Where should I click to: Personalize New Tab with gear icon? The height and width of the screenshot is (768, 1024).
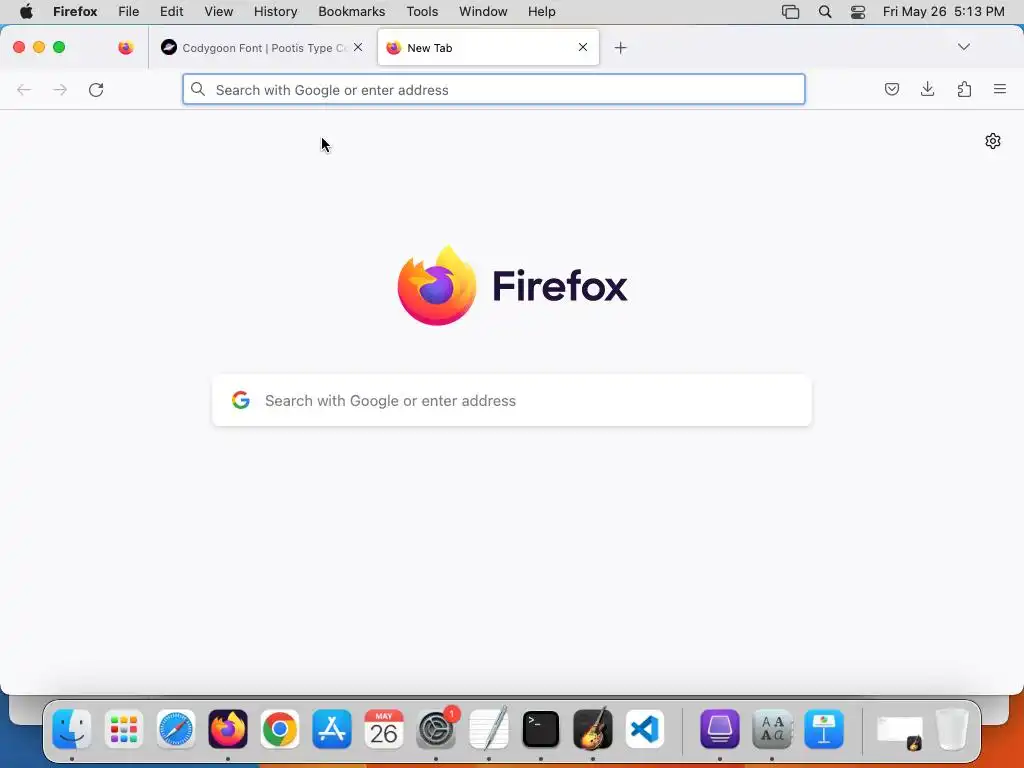pos(993,141)
